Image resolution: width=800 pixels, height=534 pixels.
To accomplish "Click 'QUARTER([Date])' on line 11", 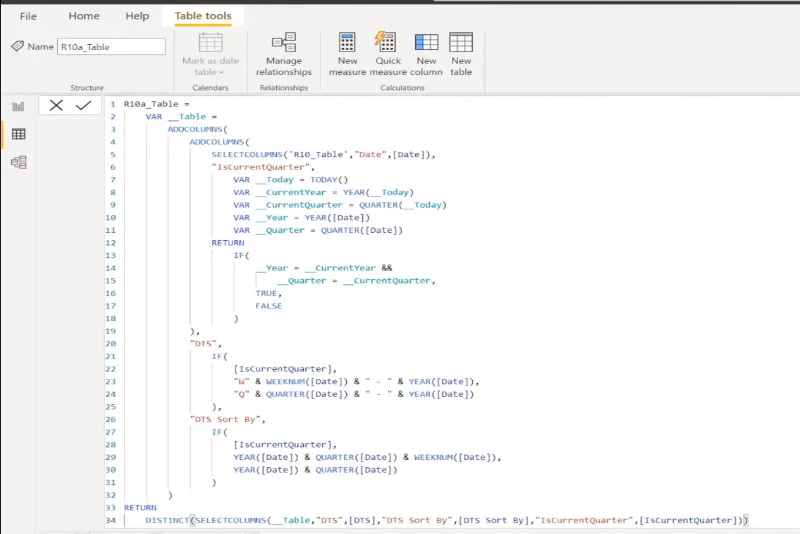I will point(361,230).
